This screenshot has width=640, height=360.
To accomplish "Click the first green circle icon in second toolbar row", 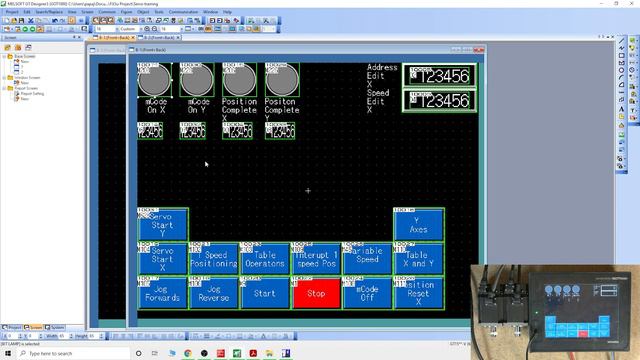I will coord(25,29).
